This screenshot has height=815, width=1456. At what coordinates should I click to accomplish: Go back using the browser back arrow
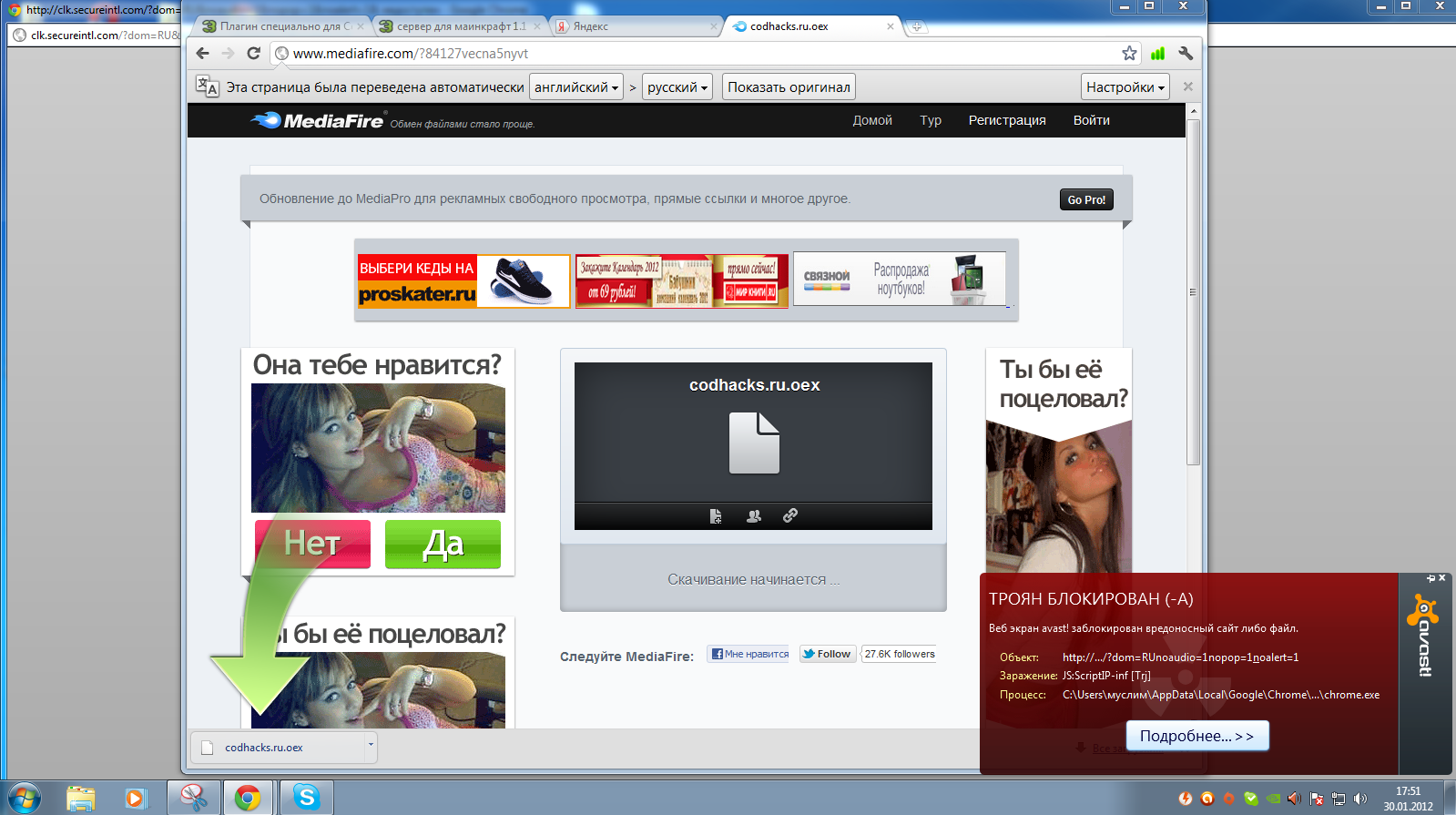click(x=202, y=54)
